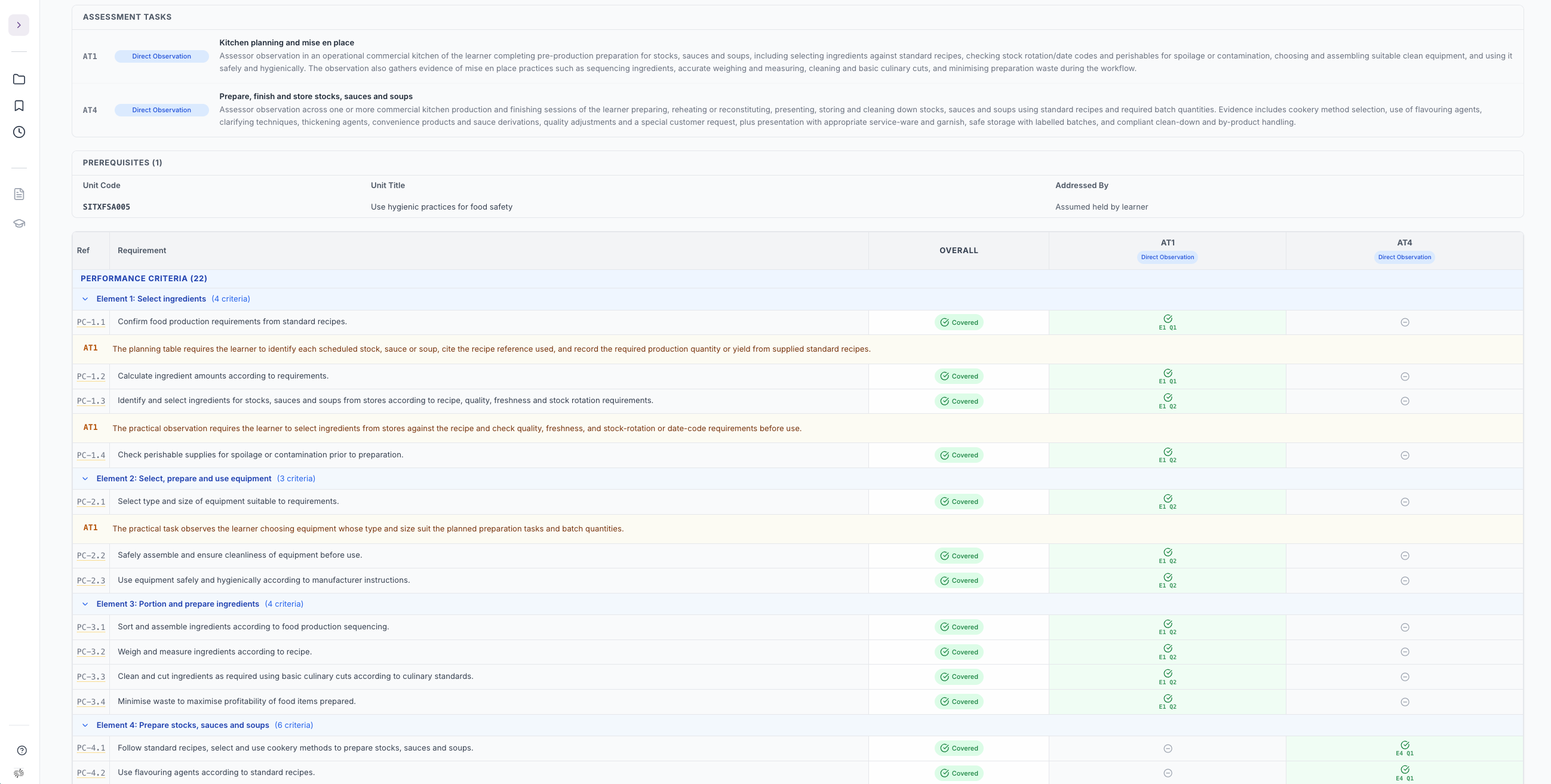Collapse Element 3: Portion and prepare ingredients
The image size is (1551, 784).
85,604
